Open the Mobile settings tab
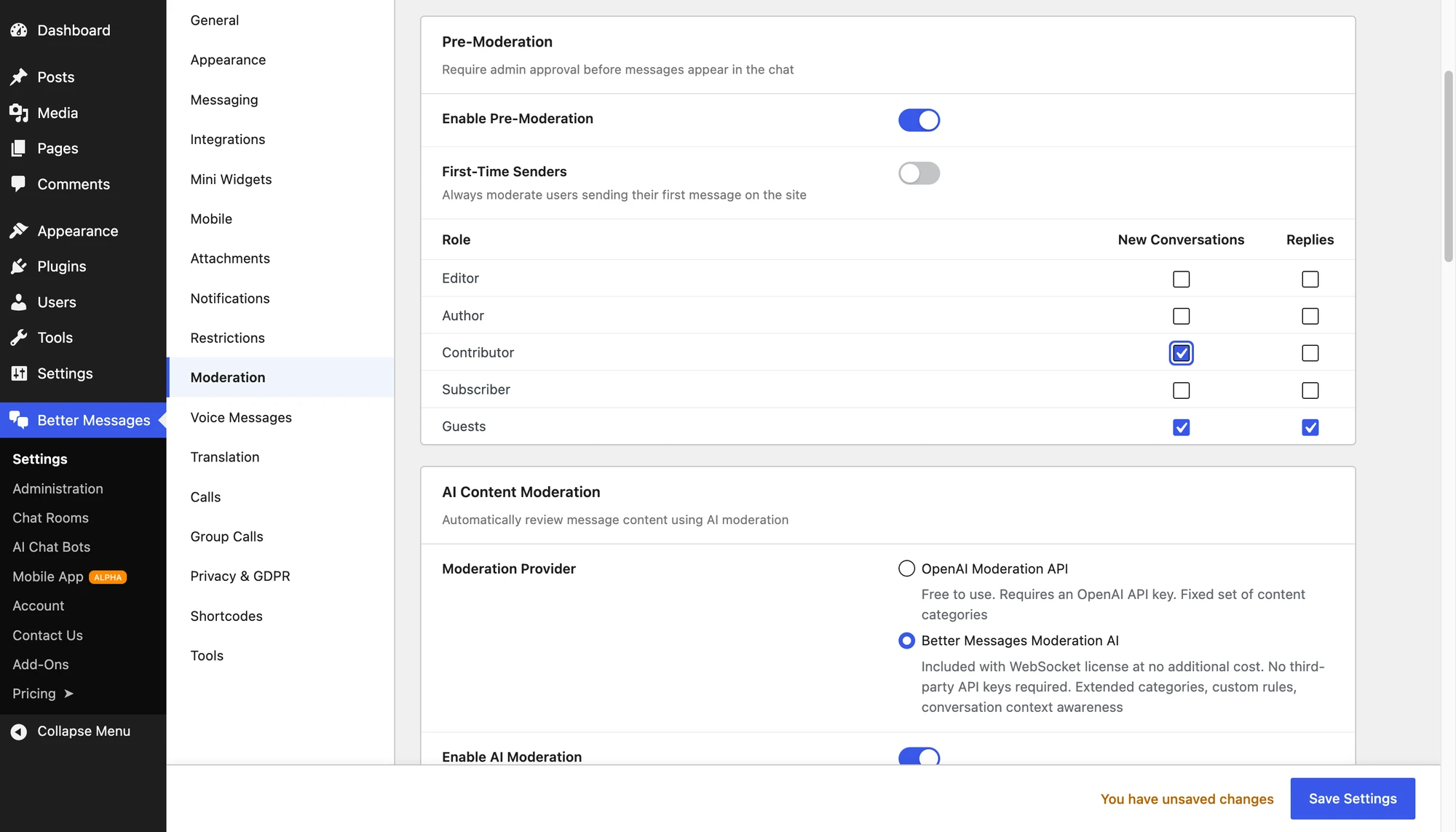 (280, 219)
